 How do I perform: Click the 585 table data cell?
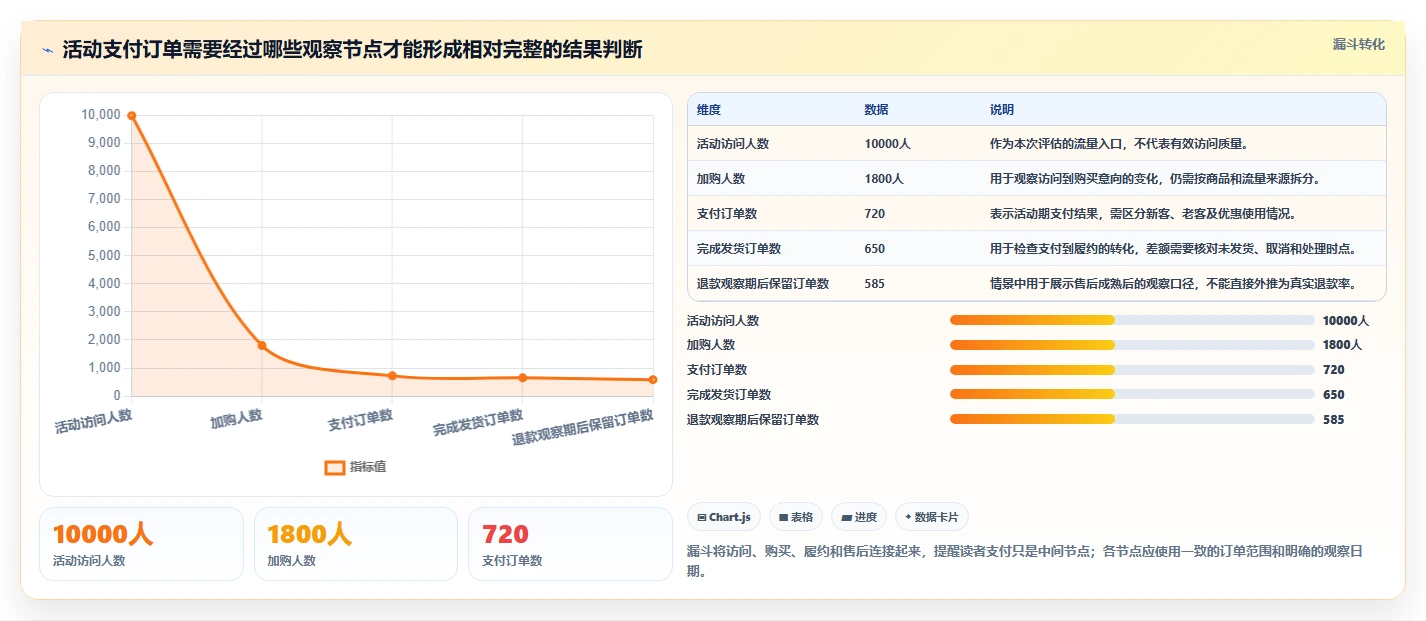(875, 284)
